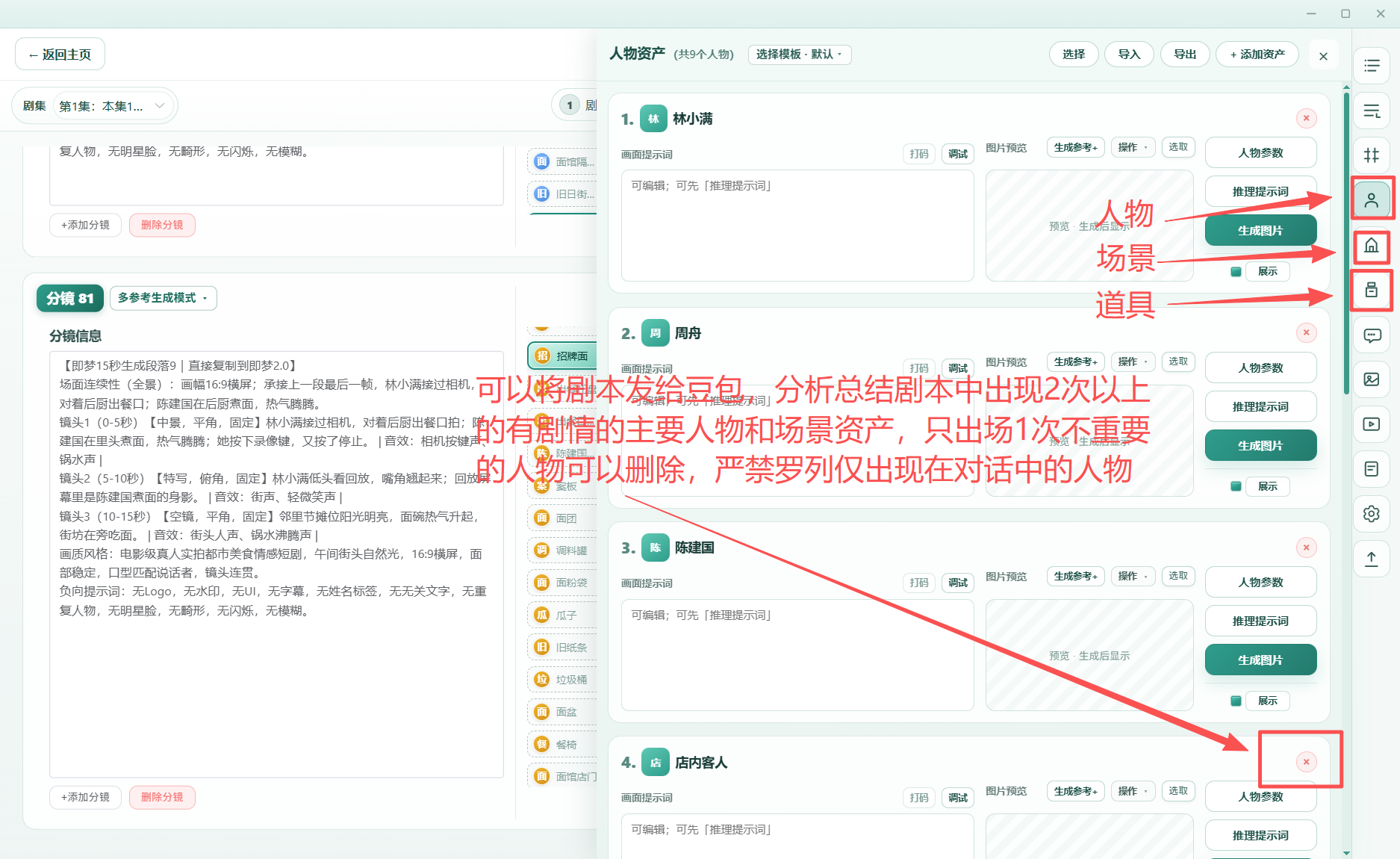Open 选择模板 · 默认 dropdown

pyautogui.click(x=799, y=55)
